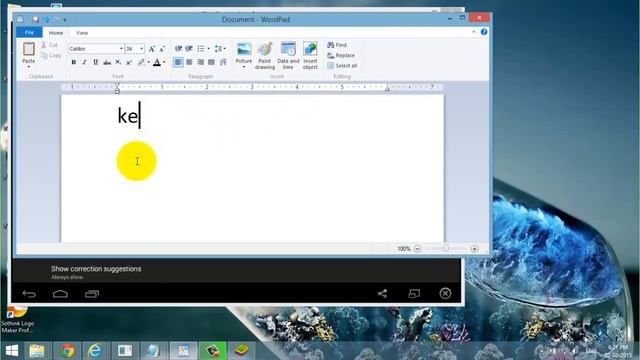Switch to the View ribbon tab
This screenshot has width=640, height=360.
pyautogui.click(x=82, y=33)
